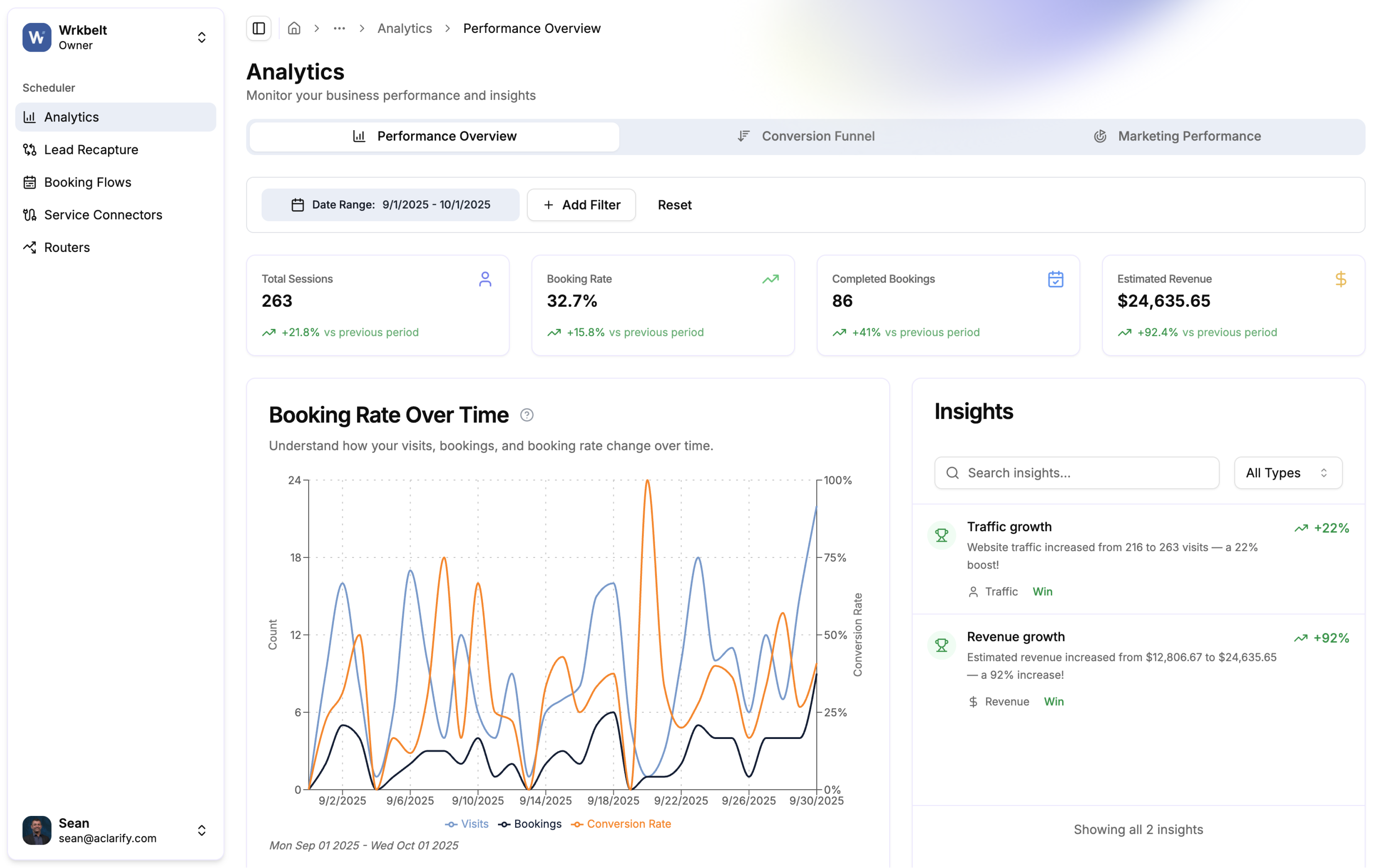Click the home breadcrumb icon
This screenshot has width=1379, height=868.
pyautogui.click(x=294, y=28)
